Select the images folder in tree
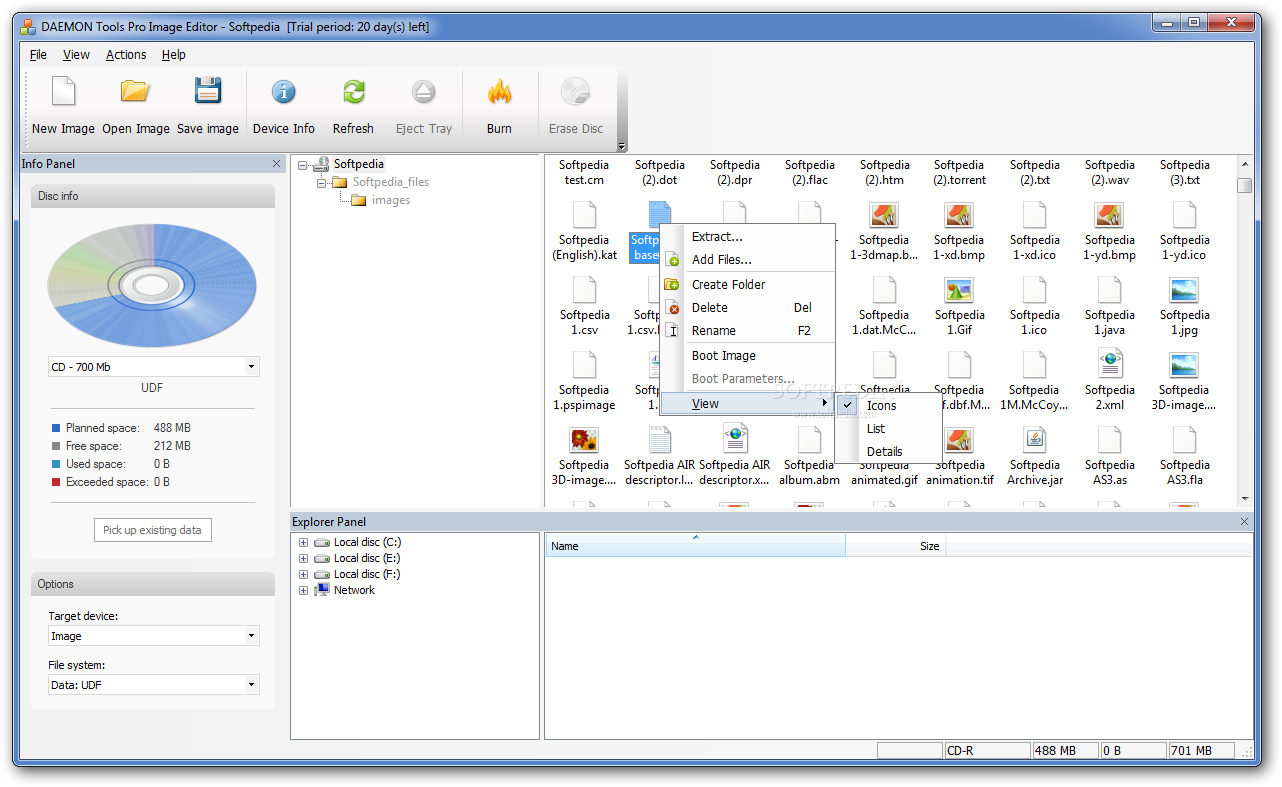1282x787 pixels. tap(380, 200)
